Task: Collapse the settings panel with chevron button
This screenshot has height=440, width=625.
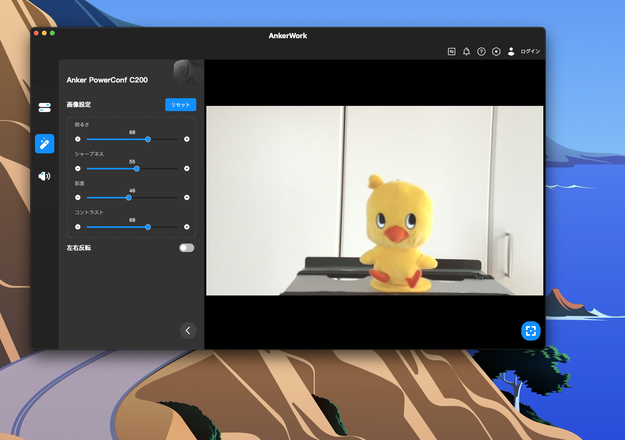Action: (188, 330)
